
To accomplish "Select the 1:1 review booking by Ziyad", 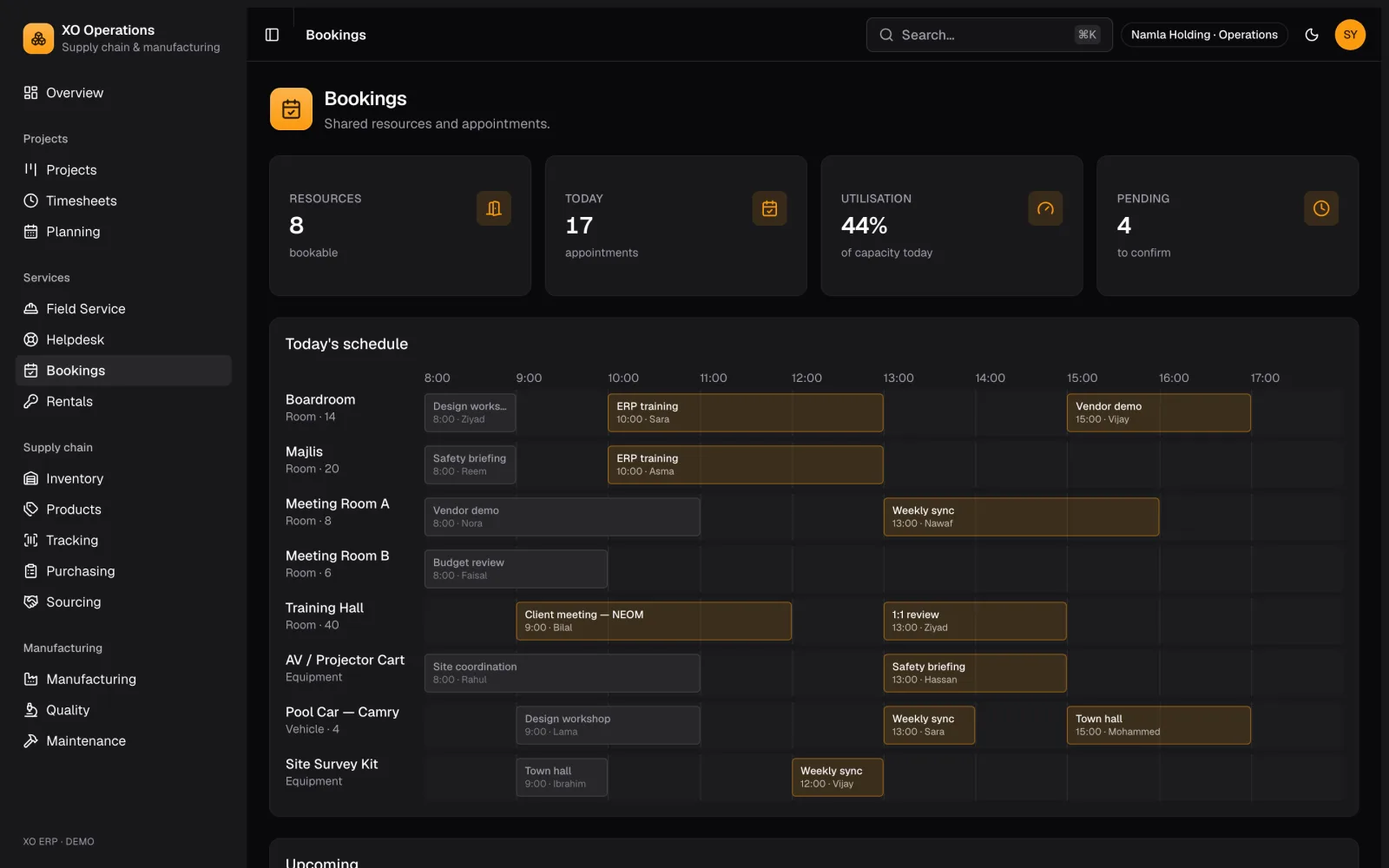I will click(x=975, y=621).
